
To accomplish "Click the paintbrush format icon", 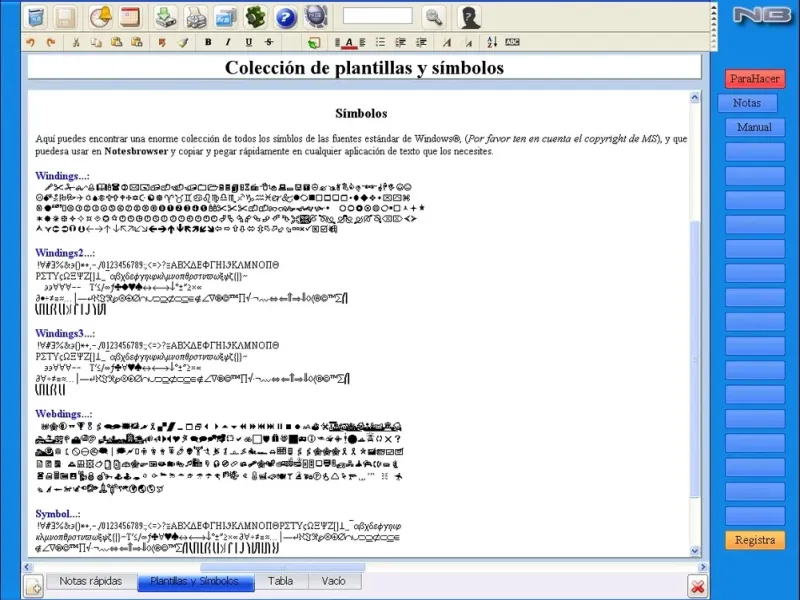I will point(183,42).
